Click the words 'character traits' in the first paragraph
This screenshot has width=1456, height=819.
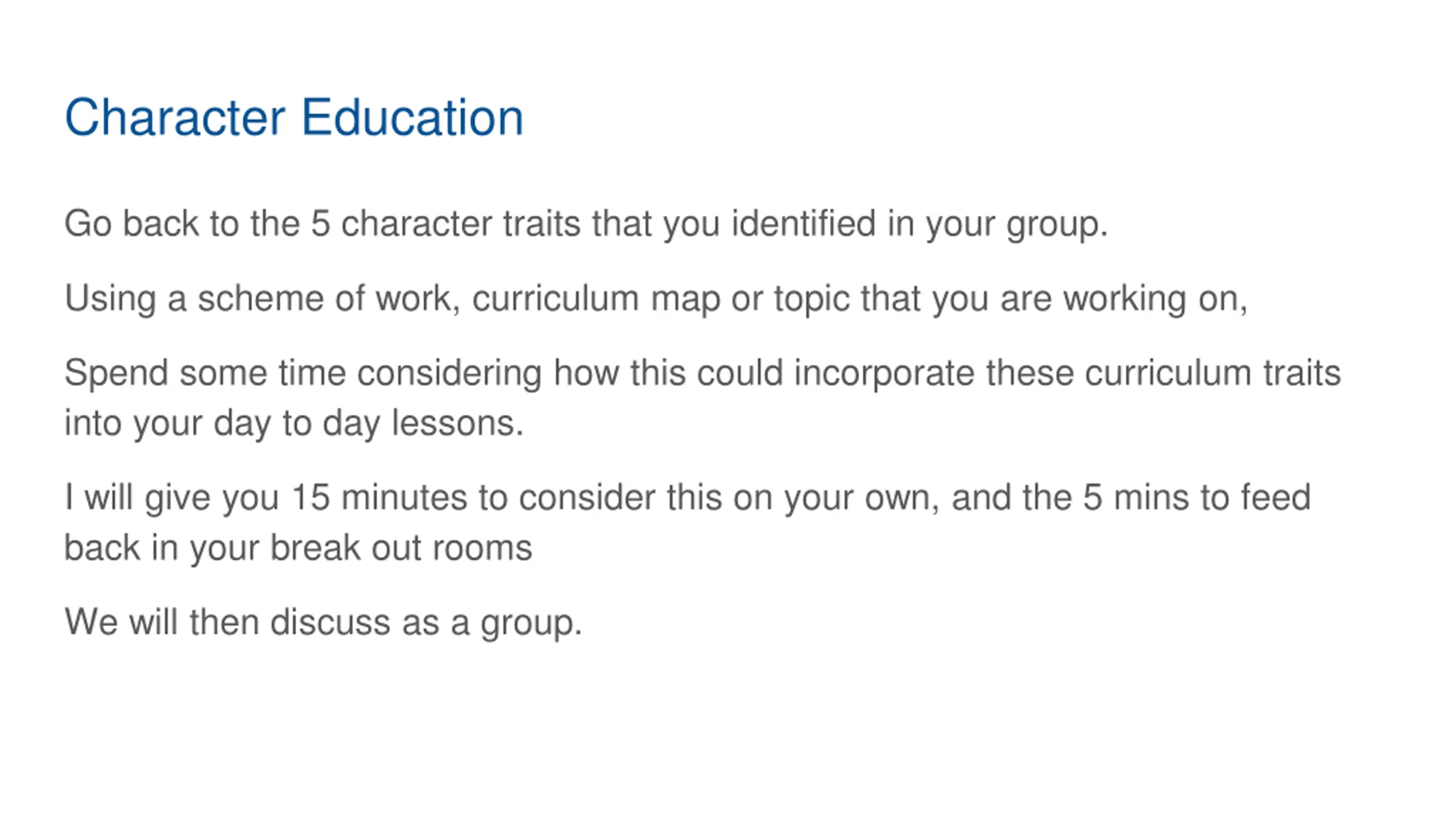[461, 224]
